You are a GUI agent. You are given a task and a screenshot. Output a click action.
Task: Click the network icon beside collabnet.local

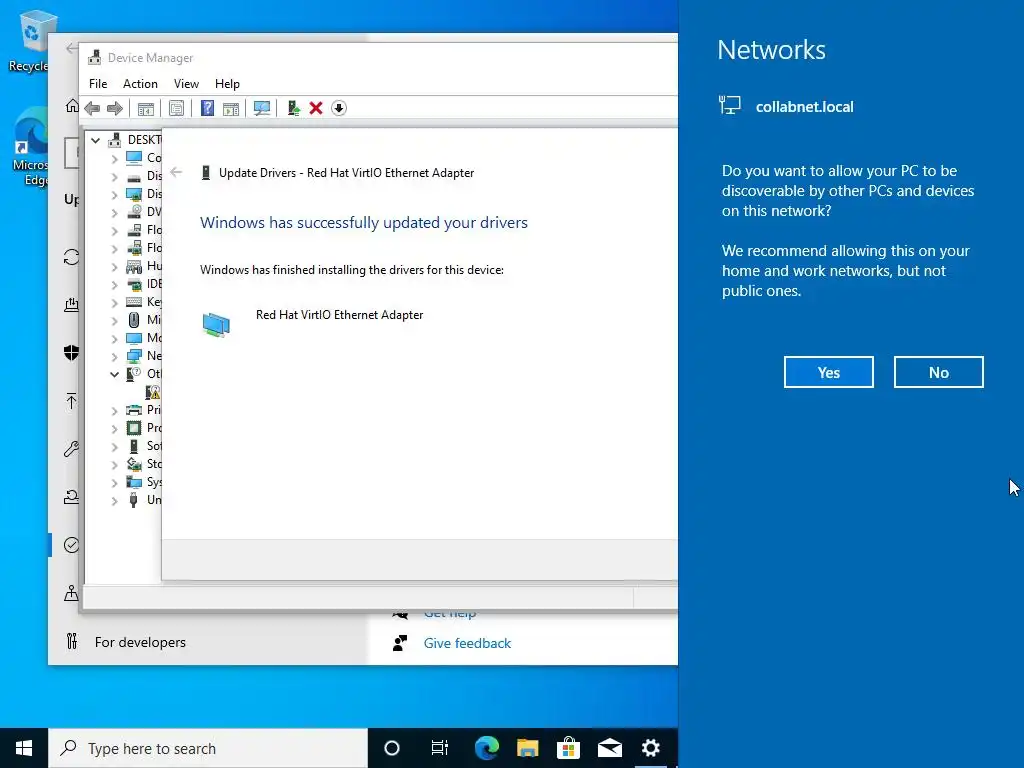click(729, 105)
